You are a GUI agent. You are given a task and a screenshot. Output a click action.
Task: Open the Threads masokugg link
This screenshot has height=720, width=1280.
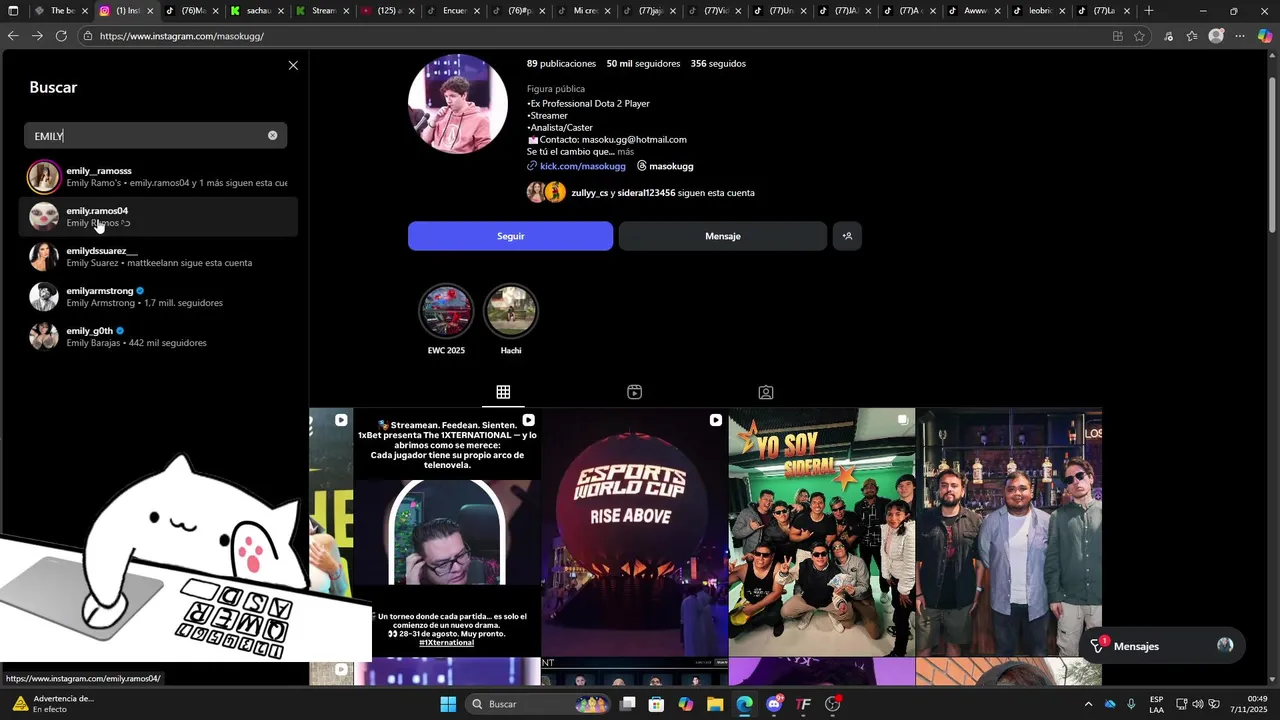pyautogui.click(x=665, y=166)
